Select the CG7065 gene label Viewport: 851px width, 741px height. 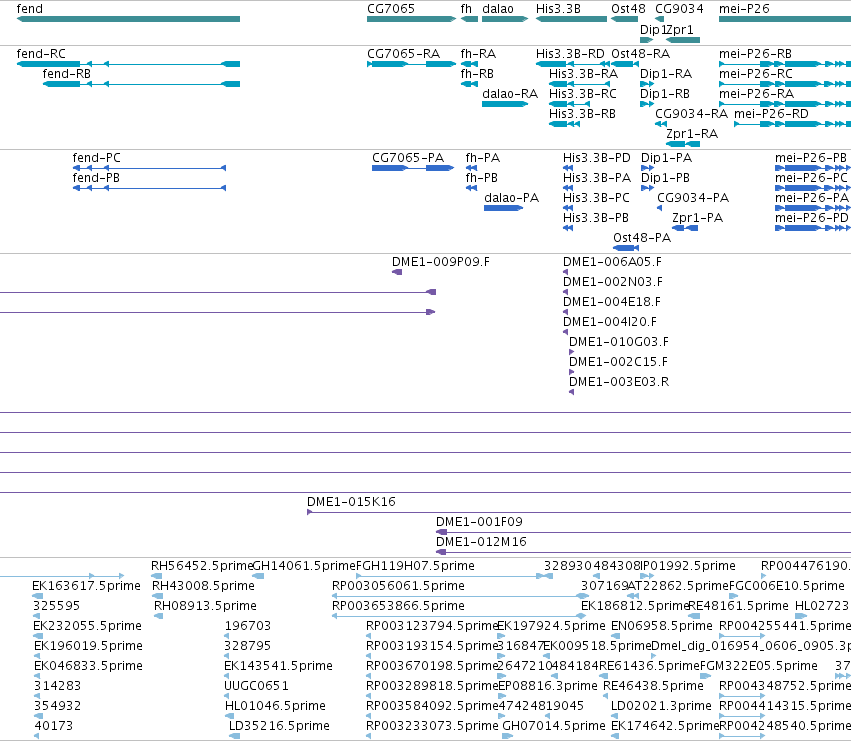391,9
